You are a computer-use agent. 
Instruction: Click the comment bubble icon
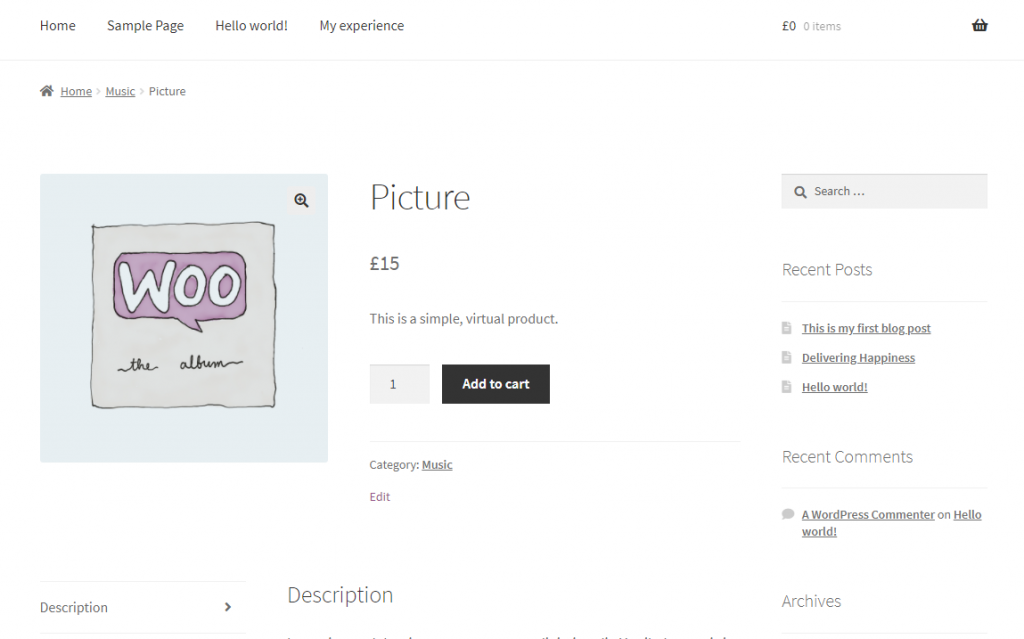[788, 514]
